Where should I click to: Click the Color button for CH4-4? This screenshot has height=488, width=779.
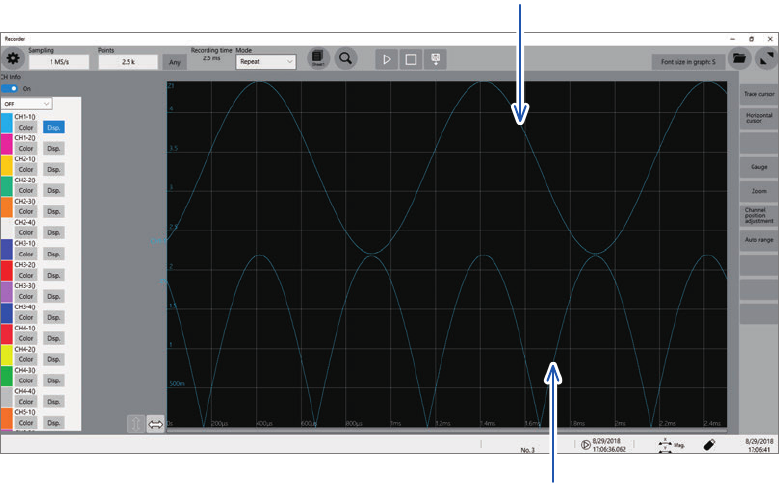[26, 402]
